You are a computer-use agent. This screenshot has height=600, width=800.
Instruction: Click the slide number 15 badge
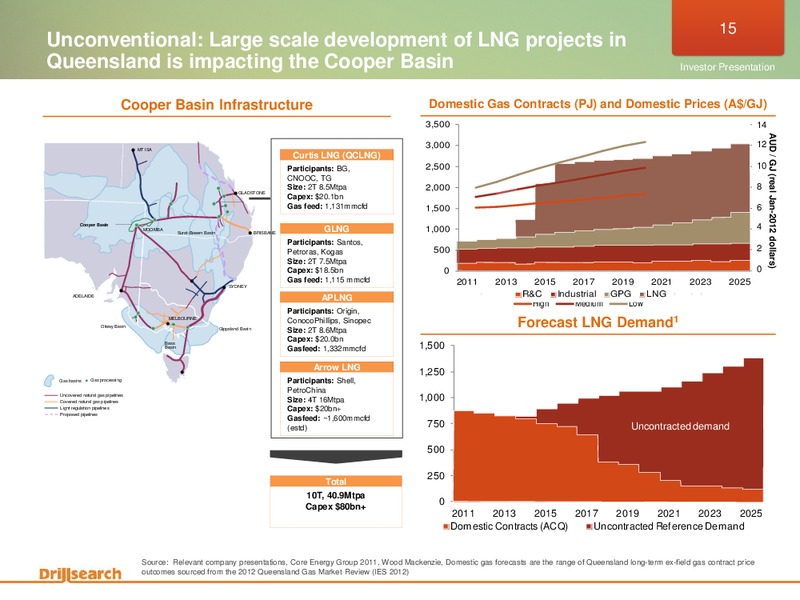728,28
